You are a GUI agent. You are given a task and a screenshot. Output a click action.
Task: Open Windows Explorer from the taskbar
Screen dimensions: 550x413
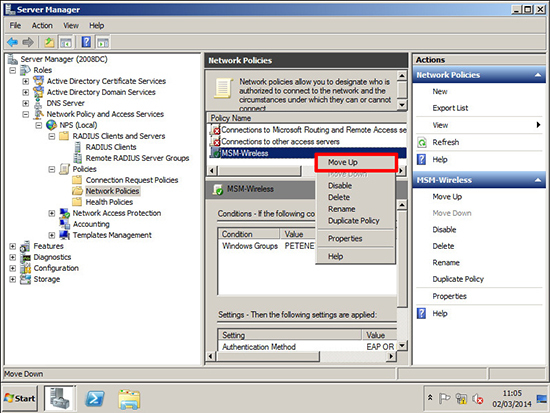tap(129, 400)
